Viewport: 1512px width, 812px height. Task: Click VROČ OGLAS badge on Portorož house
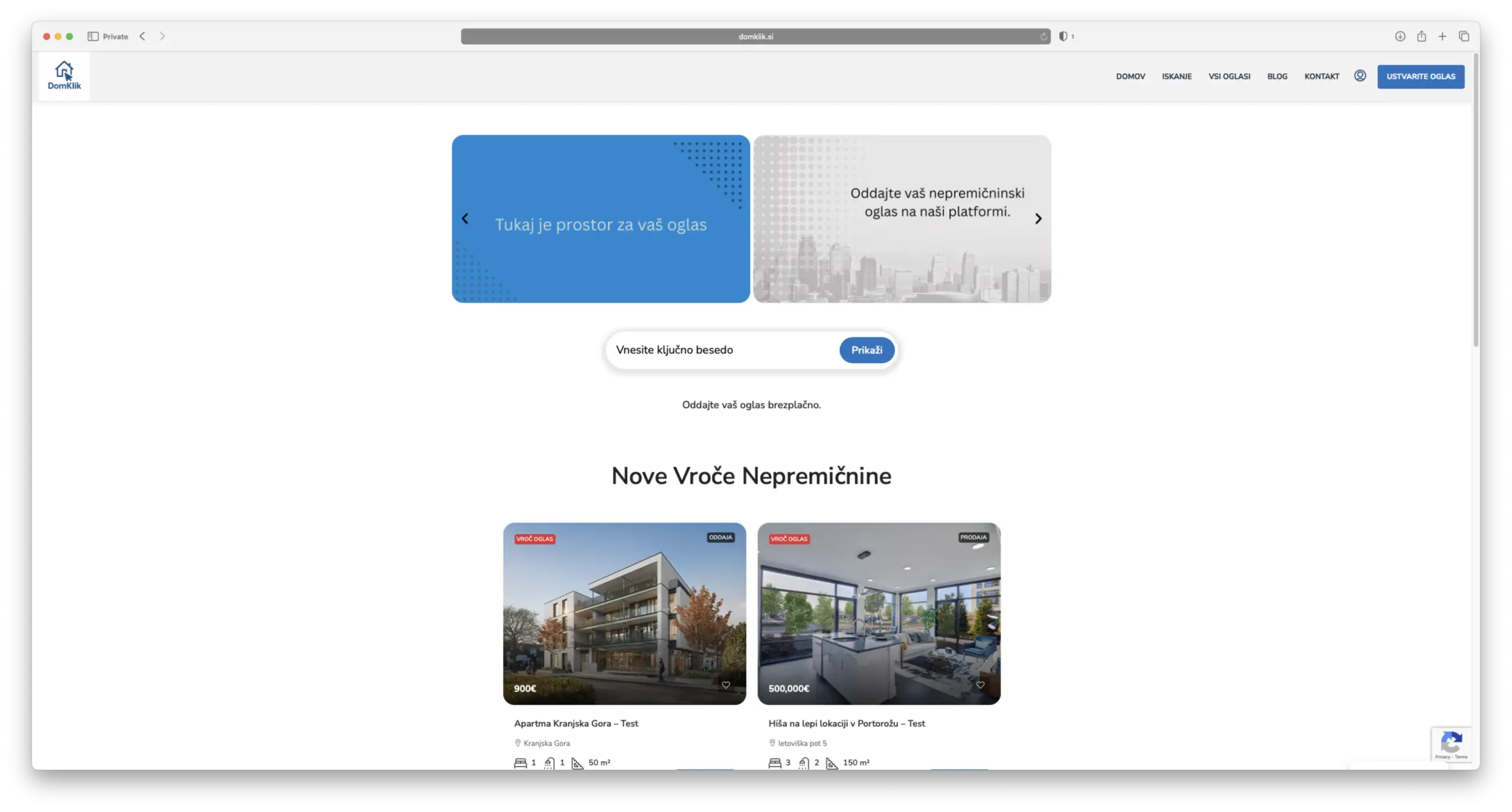788,538
